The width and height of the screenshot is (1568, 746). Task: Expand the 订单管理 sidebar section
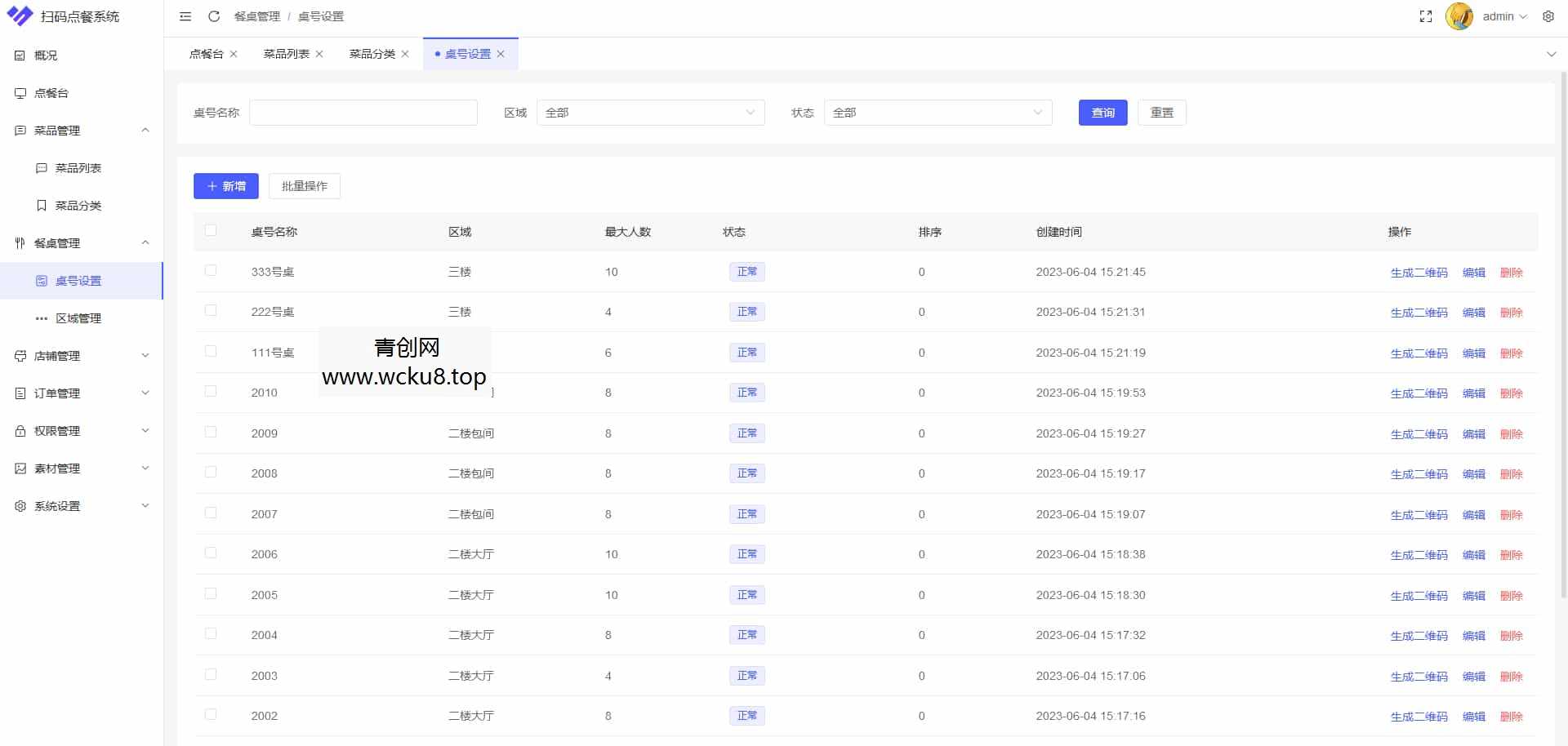56,393
